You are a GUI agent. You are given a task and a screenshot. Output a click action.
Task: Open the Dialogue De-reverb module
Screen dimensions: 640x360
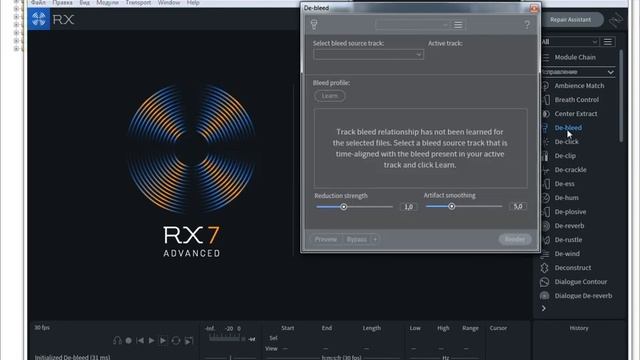[x=583, y=296]
